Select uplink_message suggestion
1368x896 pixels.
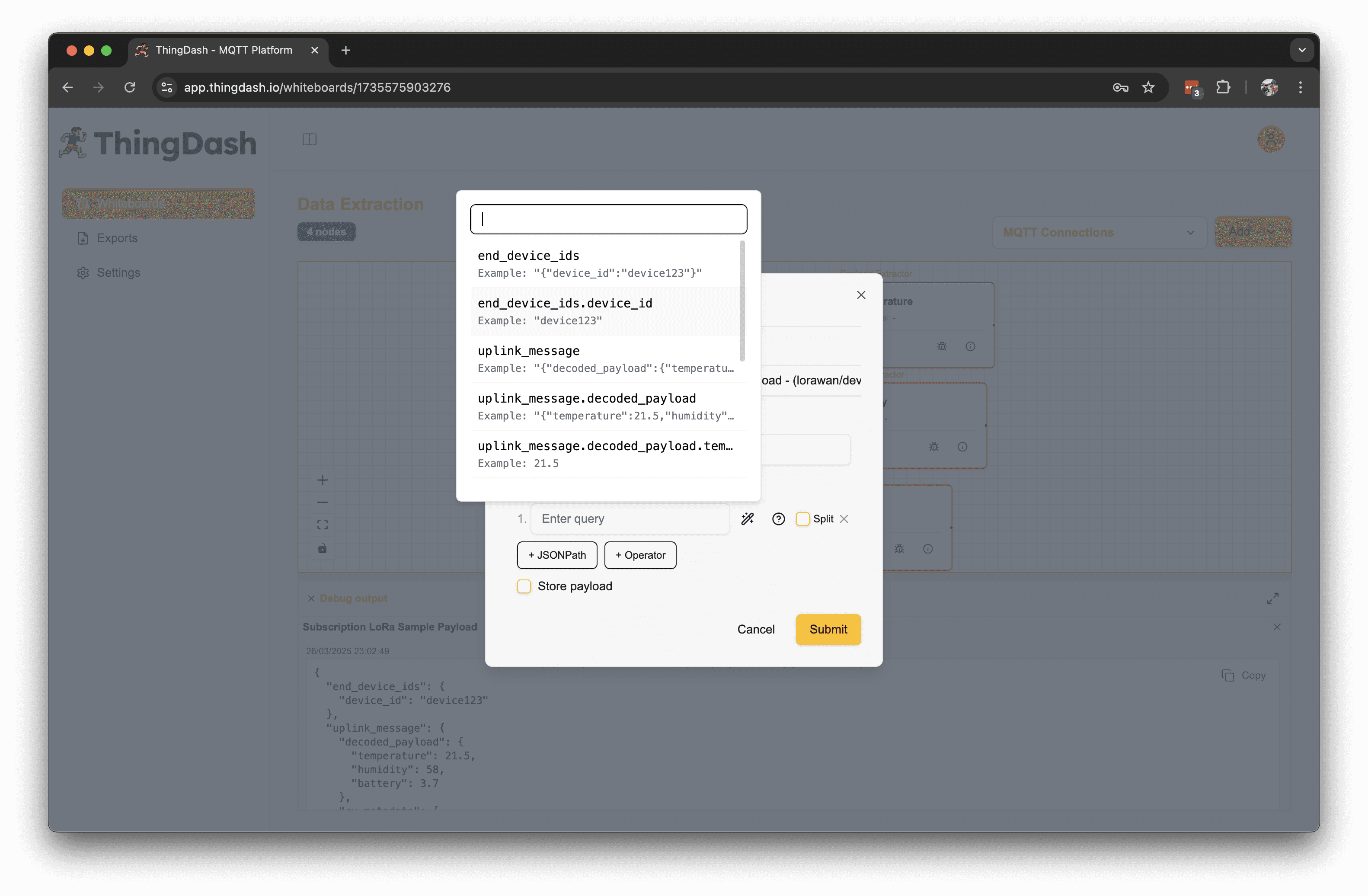[605, 359]
